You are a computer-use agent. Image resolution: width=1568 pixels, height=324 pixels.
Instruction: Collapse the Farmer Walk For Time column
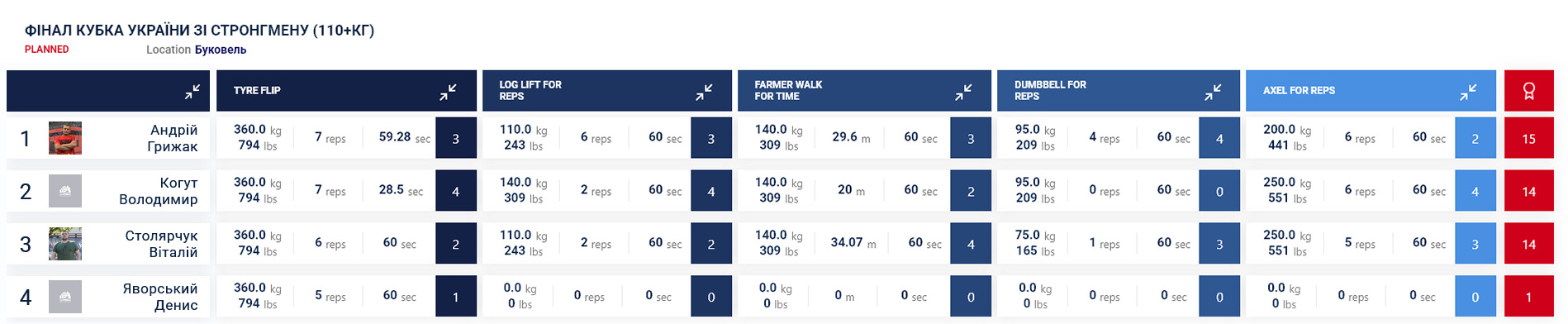[x=963, y=92]
